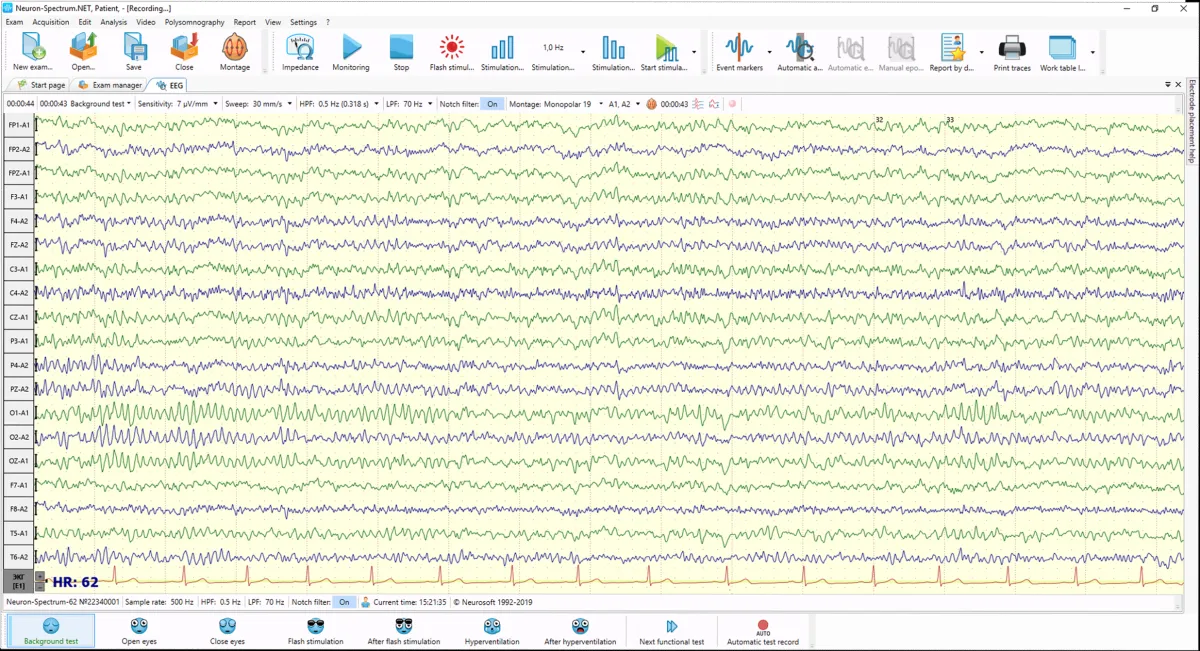Increase ECG channel gain with plus button
Screen dimensions: 1200x651
pyautogui.click(x=40, y=576)
